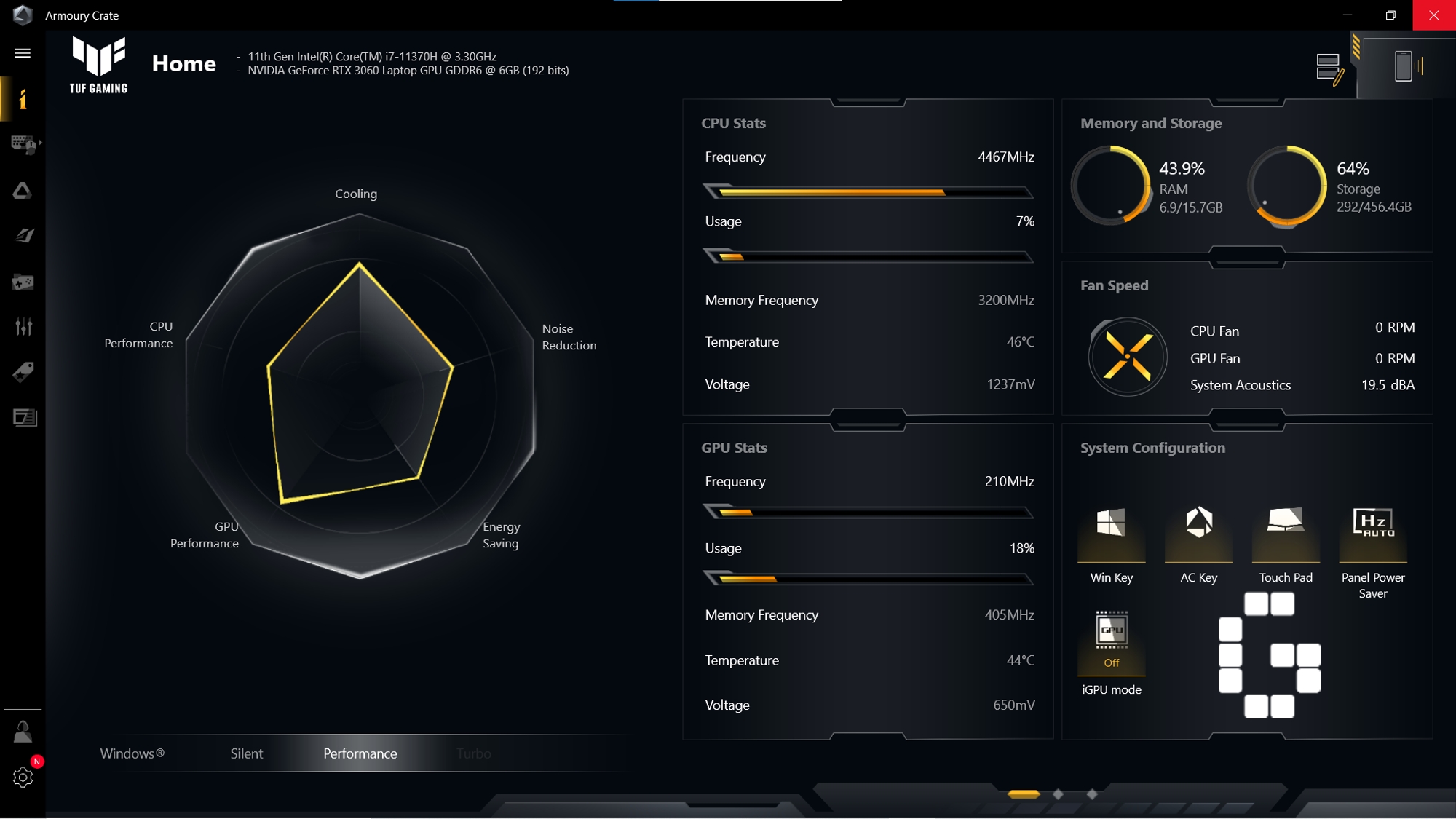The image size is (1456, 819).
Task: Open the Device keyboard and mouse section
Action: (x=22, y=143)
